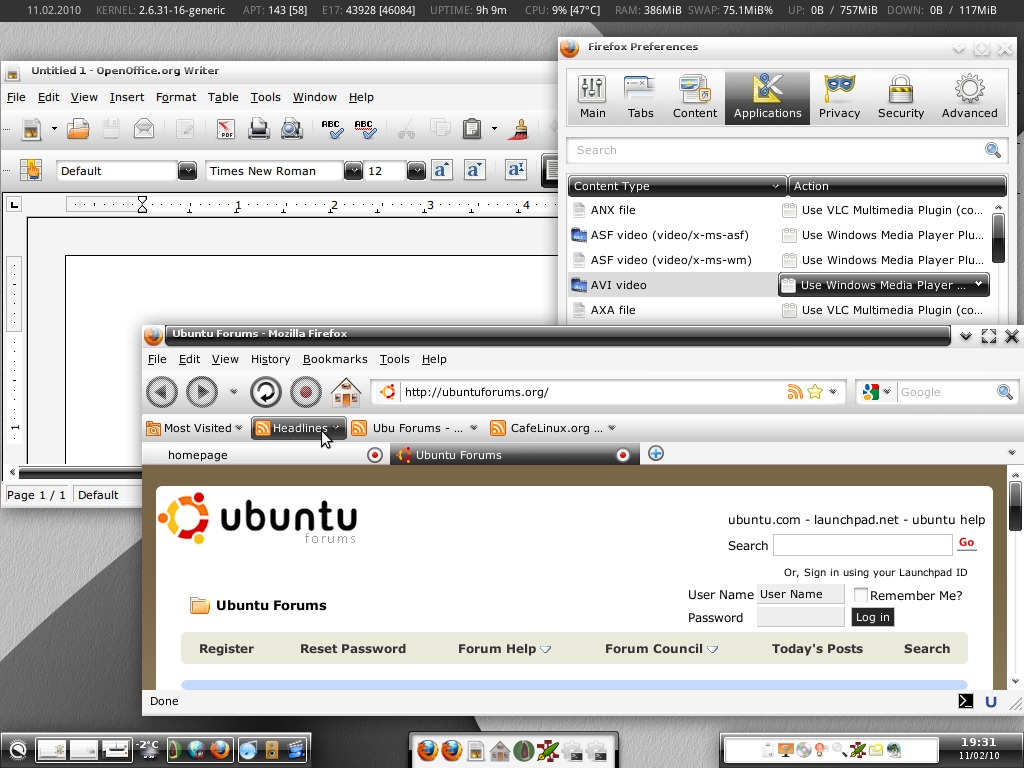Image resolution: width=1024 pixels, height=768 pixels.
Task: Open the Bookmarks menu in Firefox
Action: tap(335, 359)
